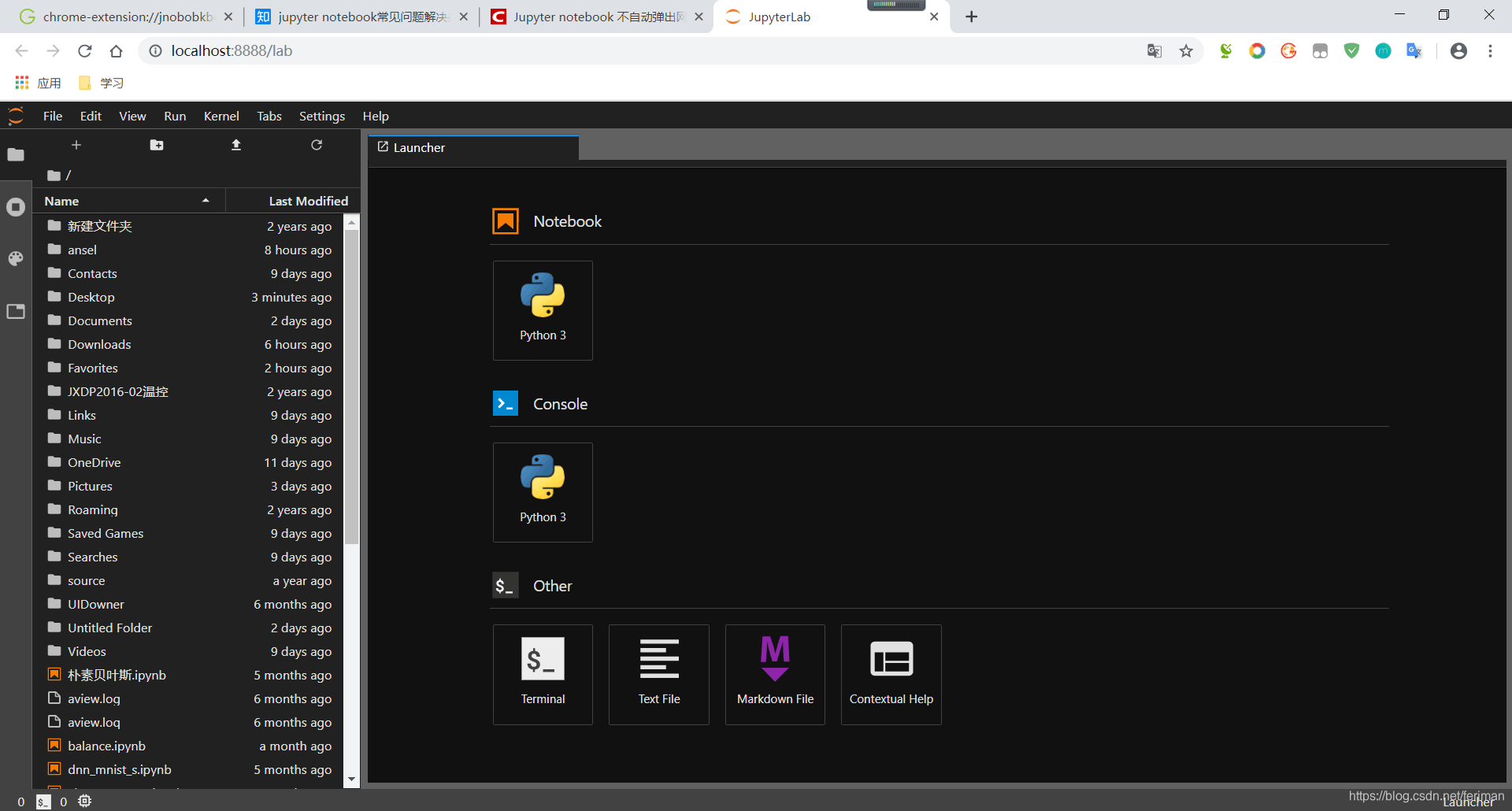Open the View menu
Viewport: 1512px width, 811px height.
[132, 116]
